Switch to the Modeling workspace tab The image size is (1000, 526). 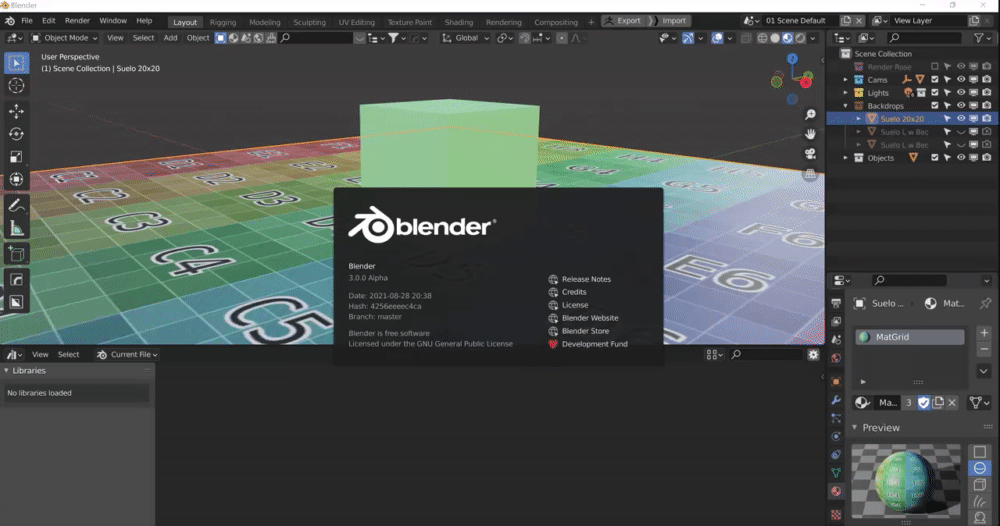point(265,22)
